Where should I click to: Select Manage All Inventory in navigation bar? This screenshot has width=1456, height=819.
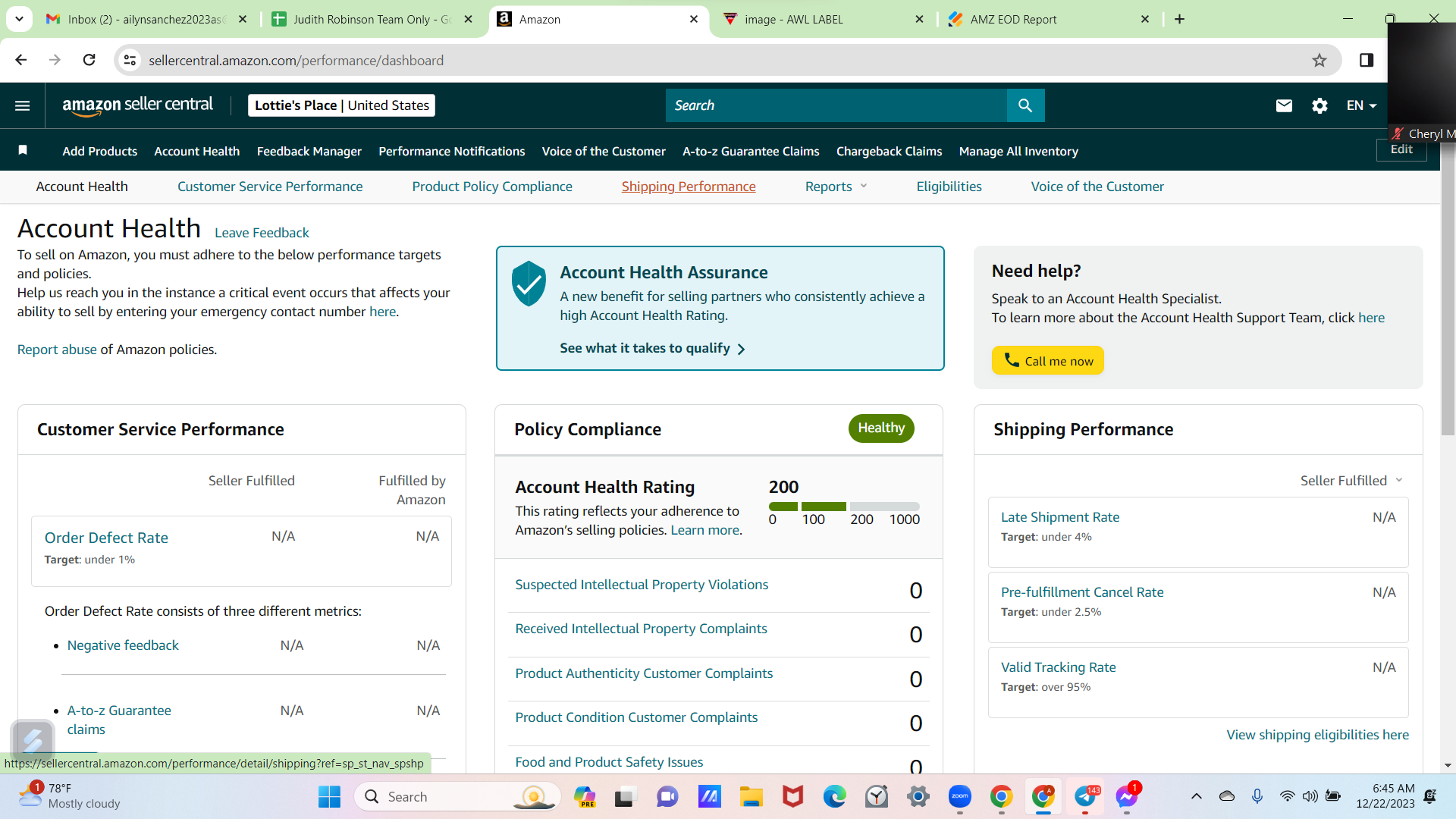point(1018,151)
